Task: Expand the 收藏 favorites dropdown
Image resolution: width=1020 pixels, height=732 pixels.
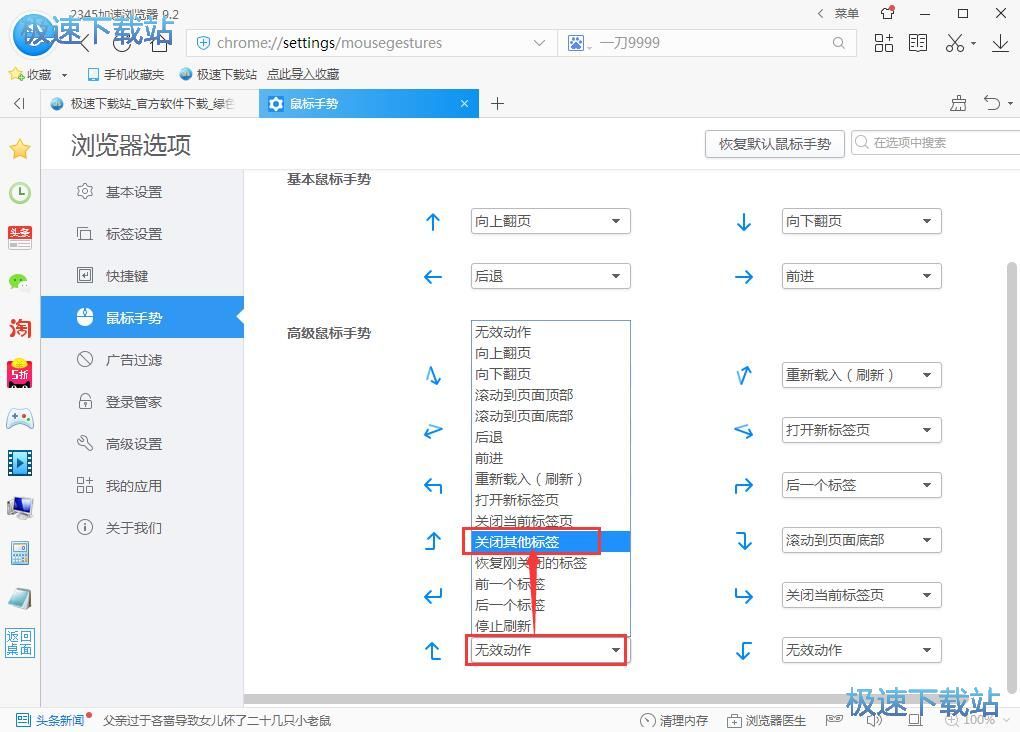Action: pos(64,75)
